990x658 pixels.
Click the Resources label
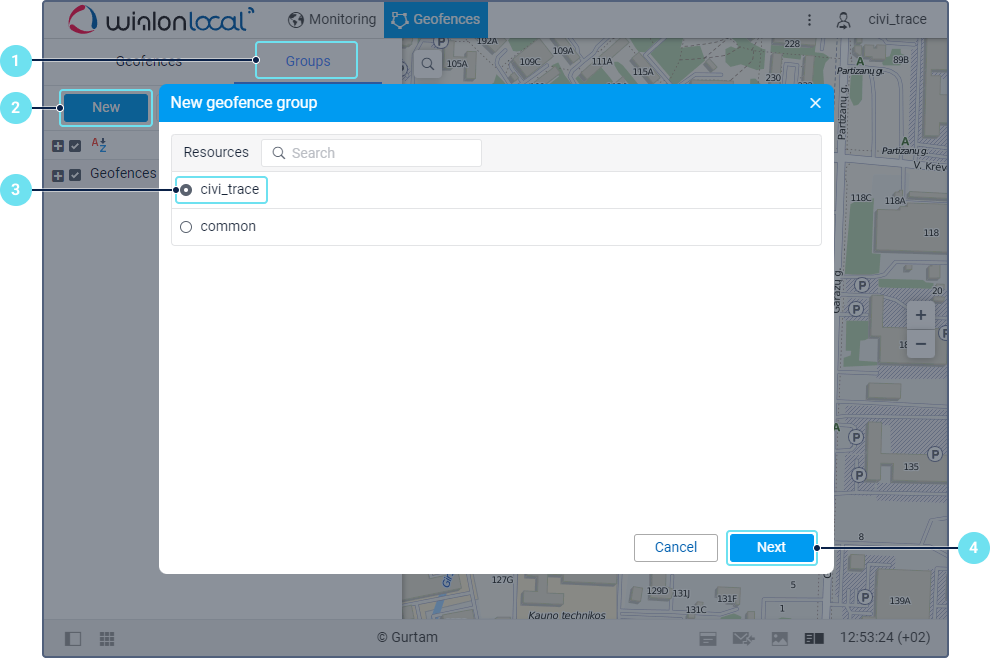pyautogui.click(x=216, y=152)
